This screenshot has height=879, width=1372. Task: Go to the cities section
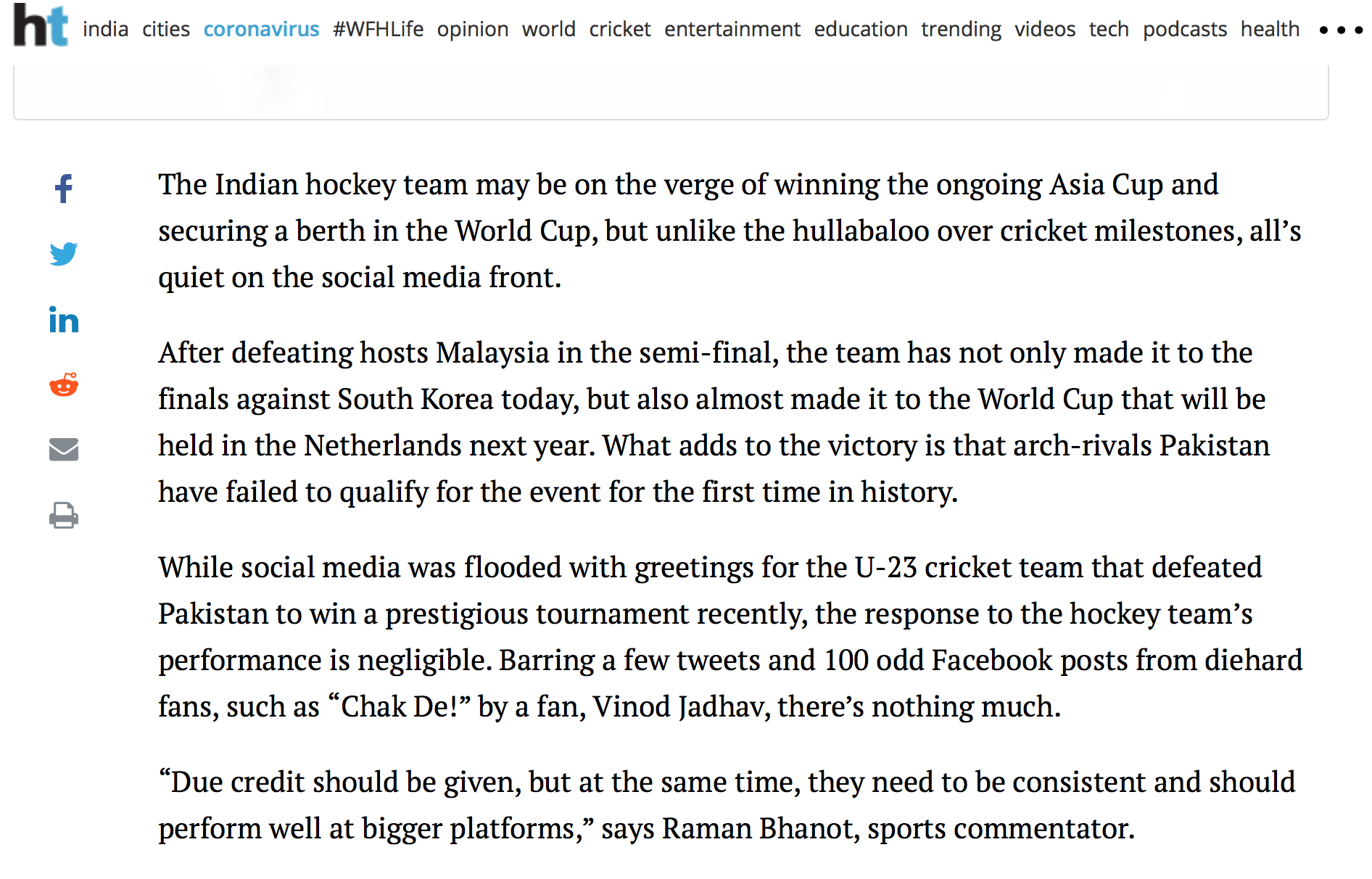pos(166,29)
